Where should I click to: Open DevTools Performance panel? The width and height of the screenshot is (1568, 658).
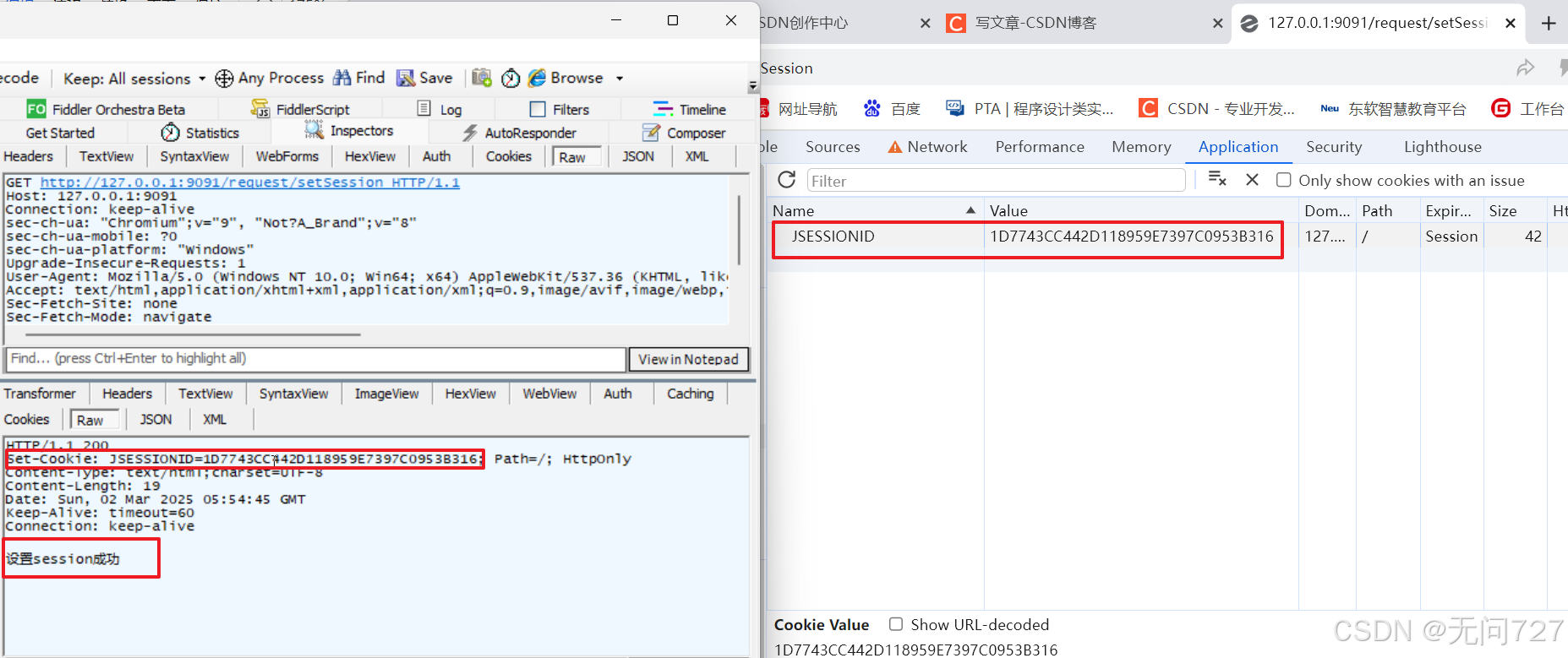[1040, 147]
